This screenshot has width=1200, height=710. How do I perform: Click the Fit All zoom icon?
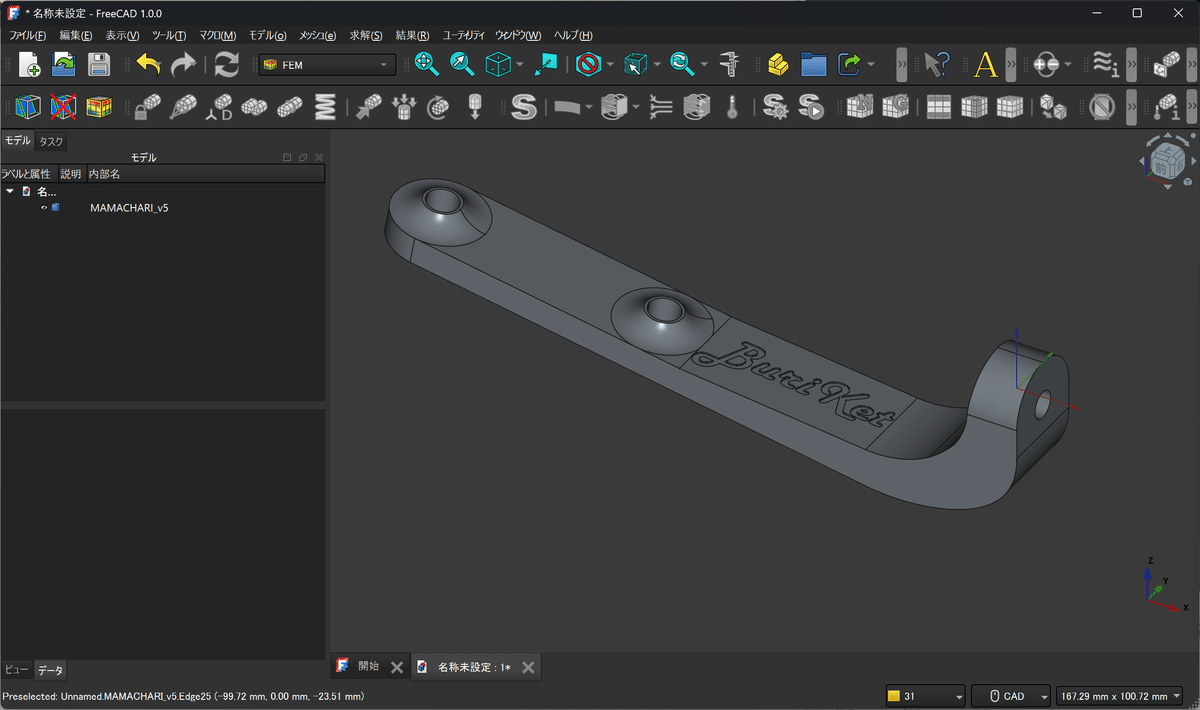click(x=427, y=65)
